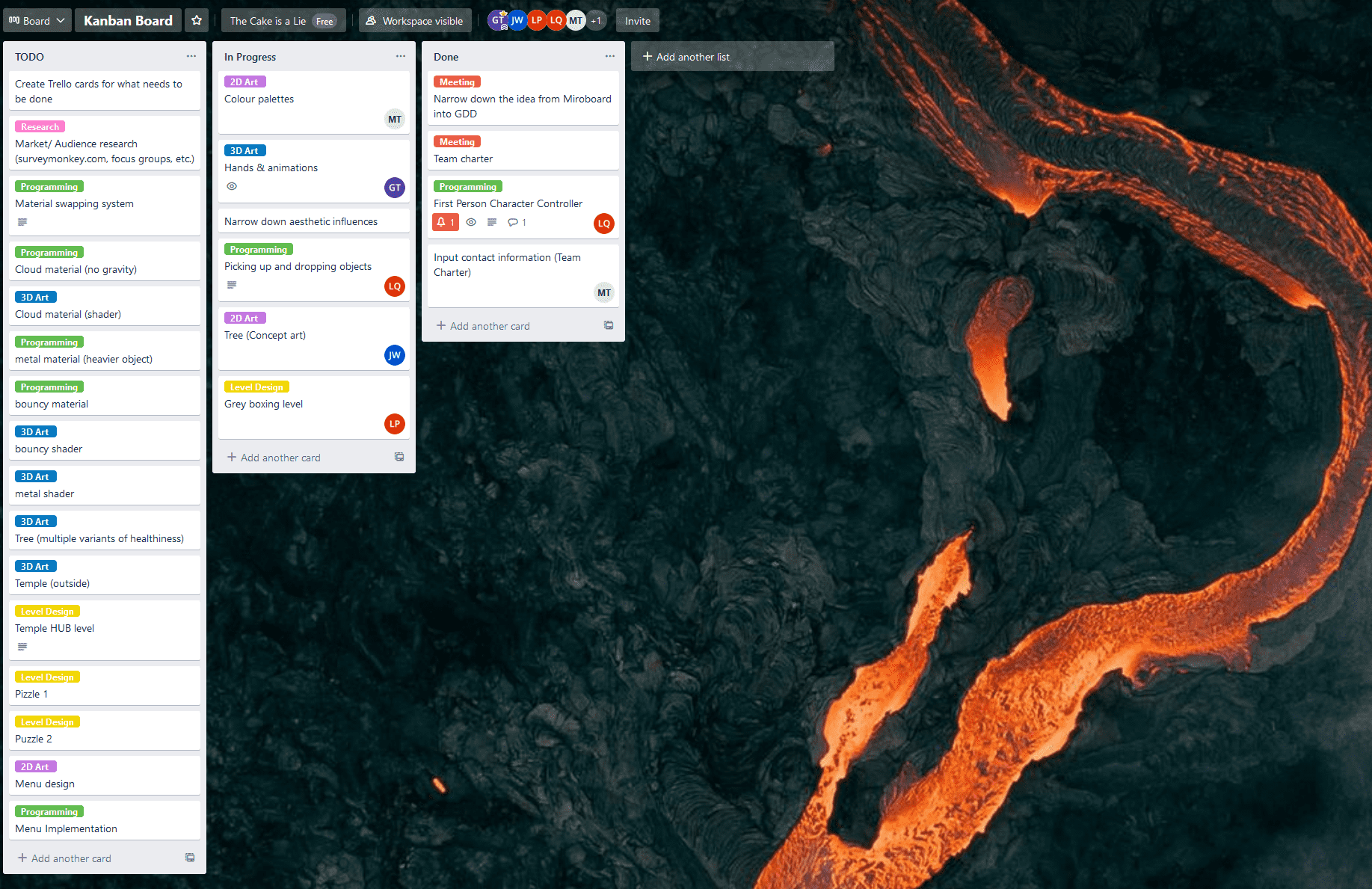Viewport: 1372px width, 889px height.
Task: Click JW avatar on Tree concept art card
Action: 395,355
